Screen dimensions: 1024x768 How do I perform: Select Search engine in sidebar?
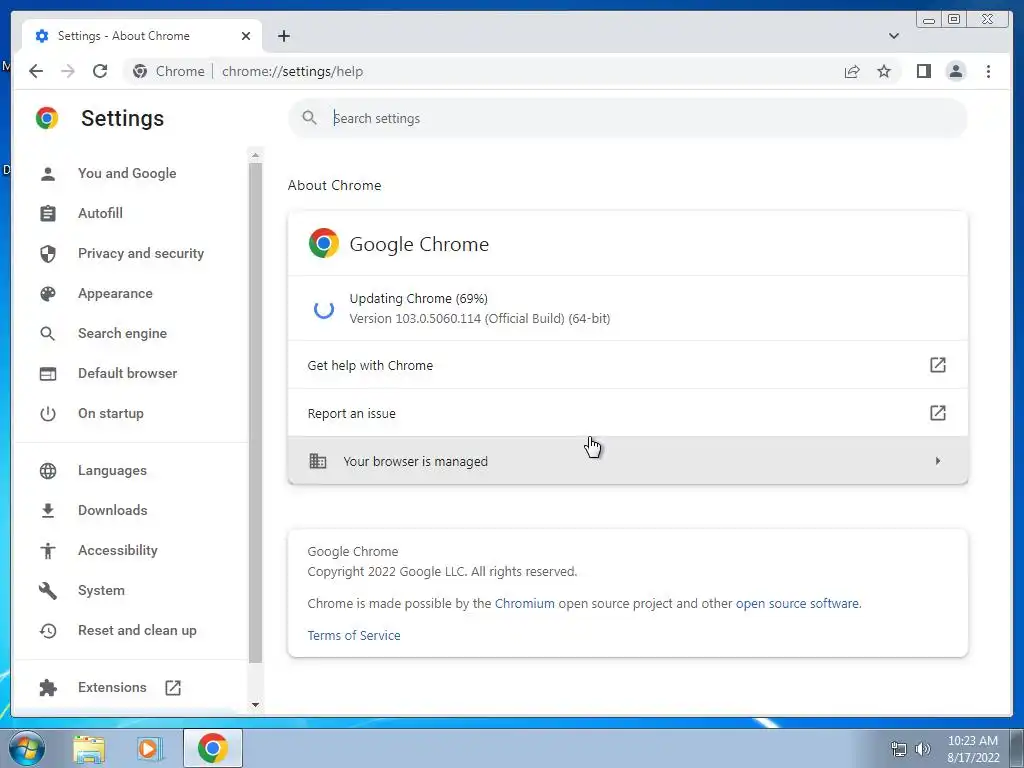(x=122, y=334)
